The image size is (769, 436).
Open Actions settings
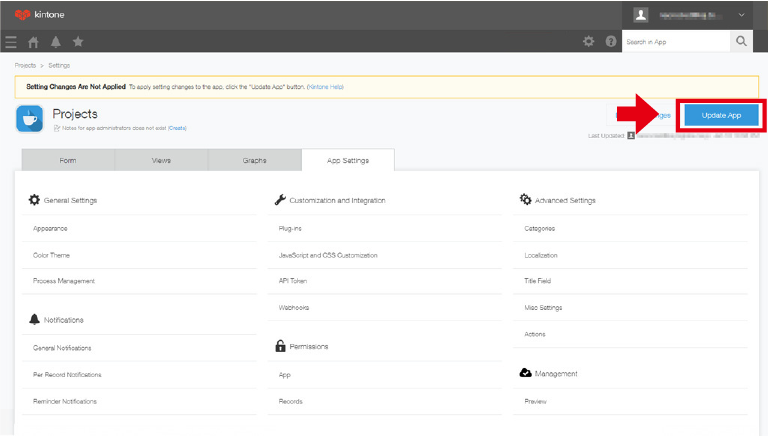[535, 334]
